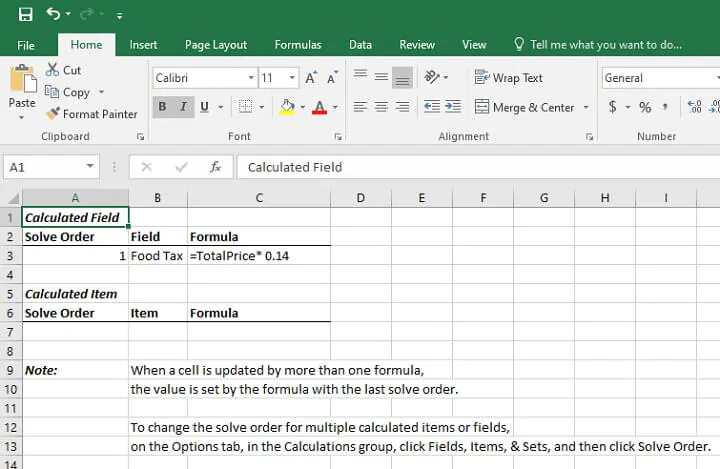
Task: Apply Percent Style format
Action: click(x=645, y=107)
